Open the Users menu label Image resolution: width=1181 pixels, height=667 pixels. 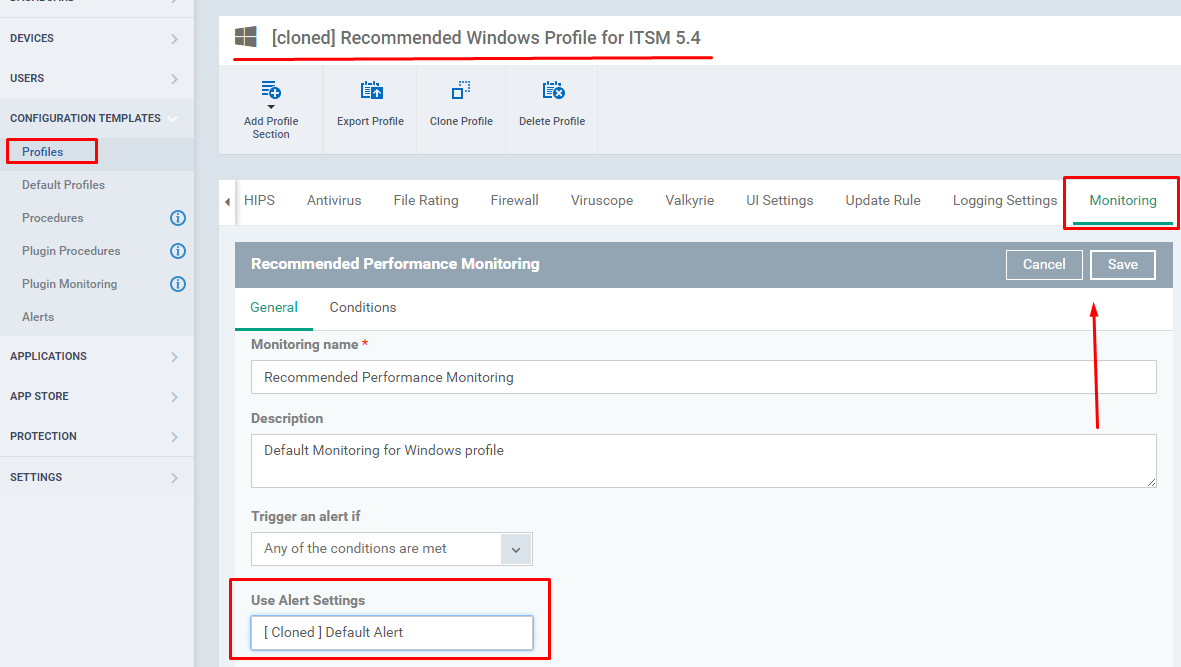(x=27, y=78)
